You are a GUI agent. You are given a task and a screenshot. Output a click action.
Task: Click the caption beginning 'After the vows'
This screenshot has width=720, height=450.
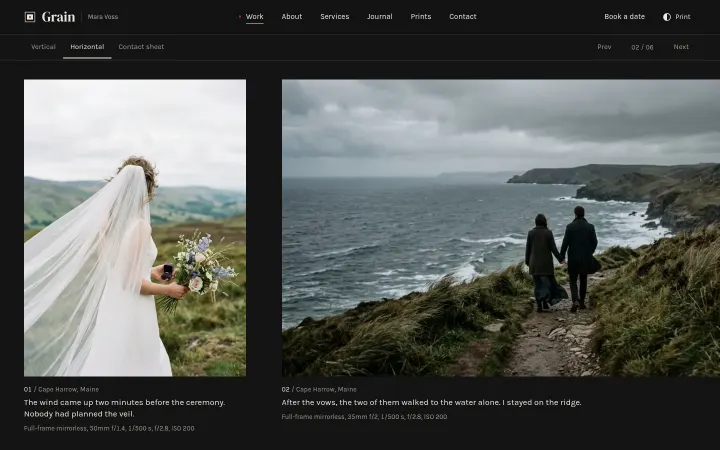(431, 403)
